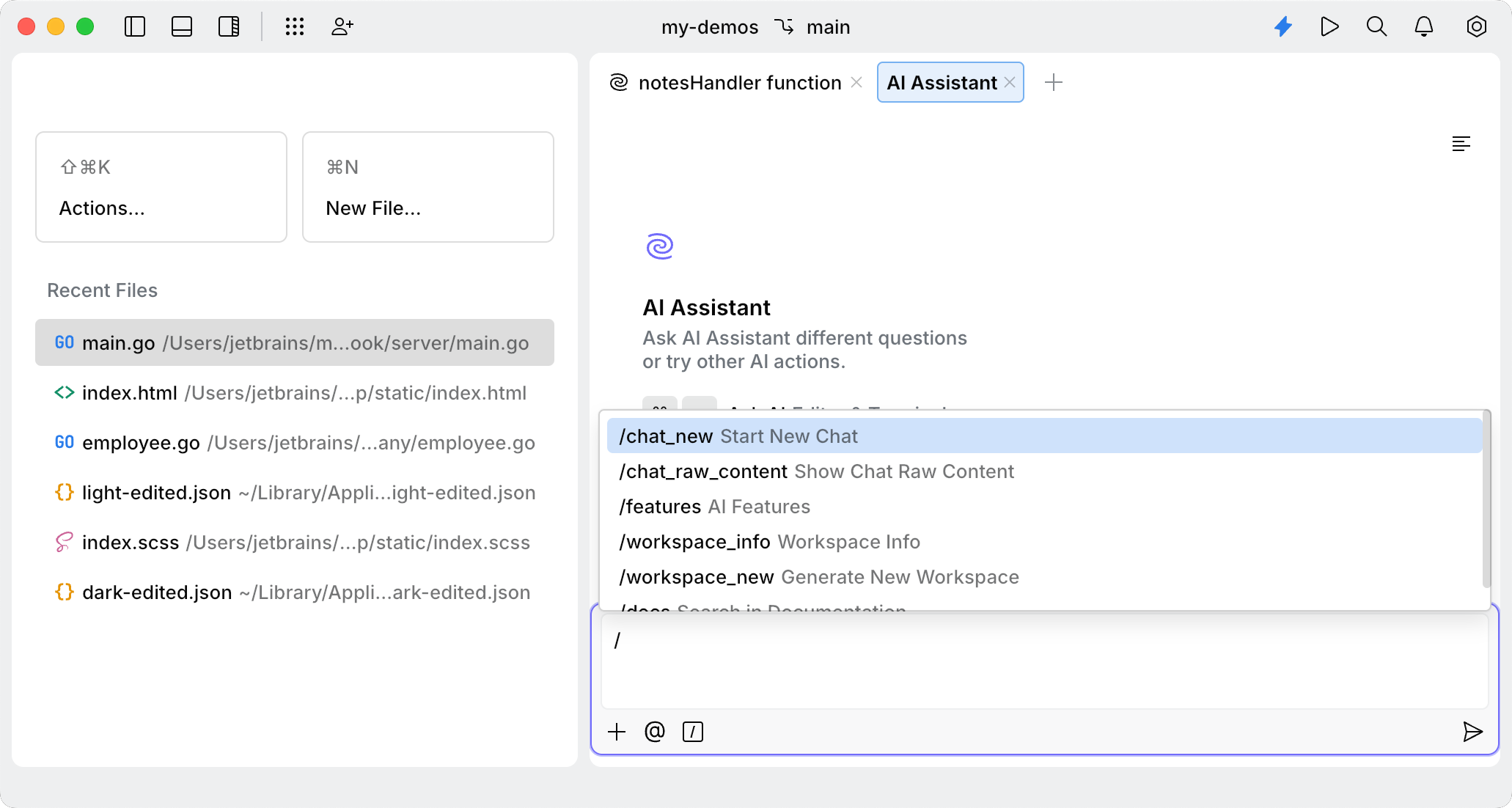Viewport: 1512px width, 808px height.
Task: Close the AI Assistant tab
Action: click(1010, 83)
